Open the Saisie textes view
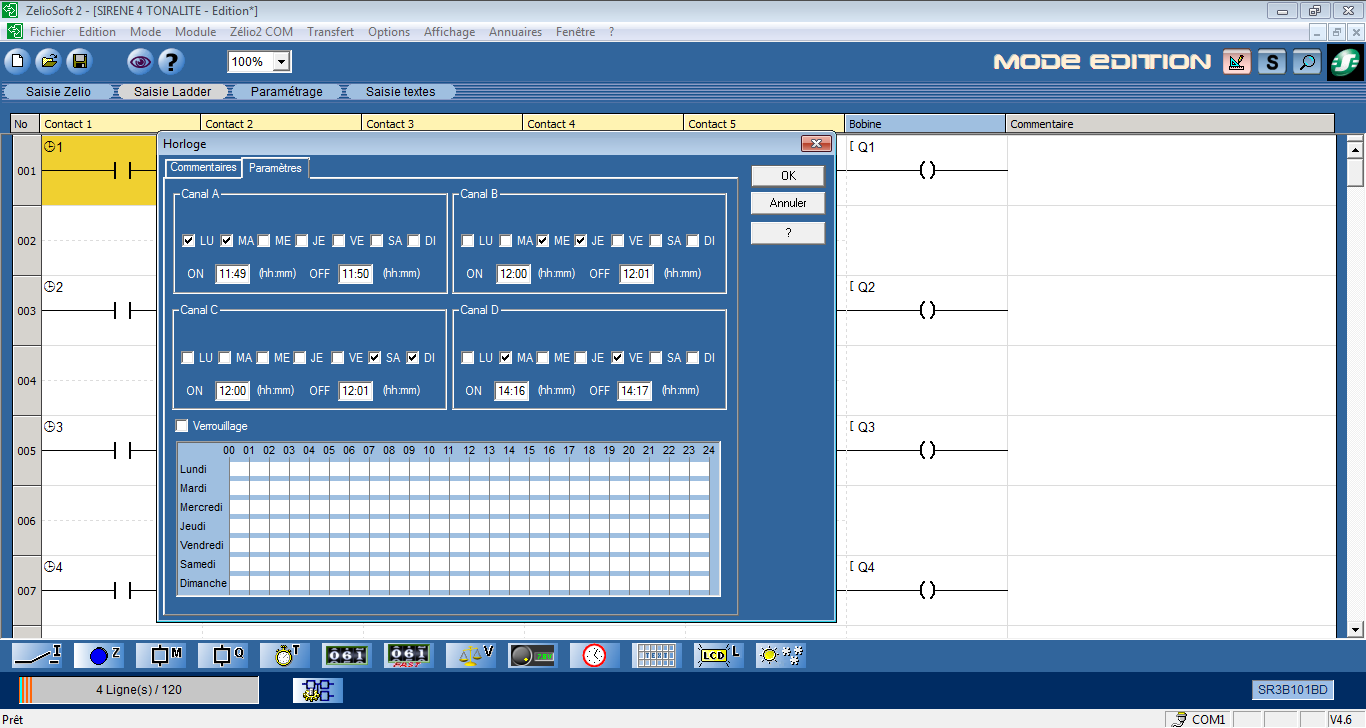This screenshot has height=728, width=1366. tap(401, 92)
